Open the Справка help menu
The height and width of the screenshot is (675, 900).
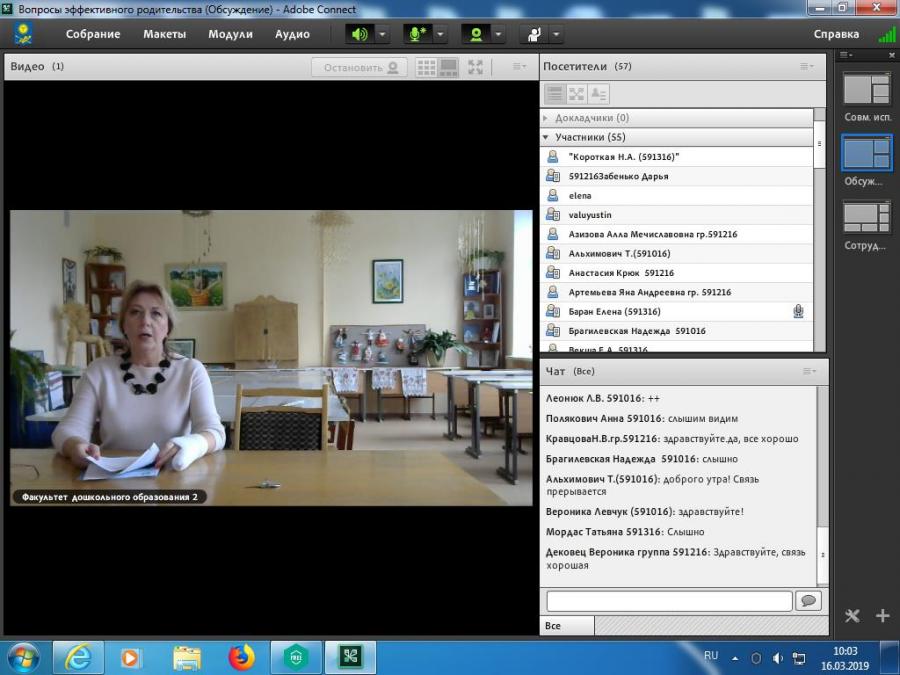(836, 34)
